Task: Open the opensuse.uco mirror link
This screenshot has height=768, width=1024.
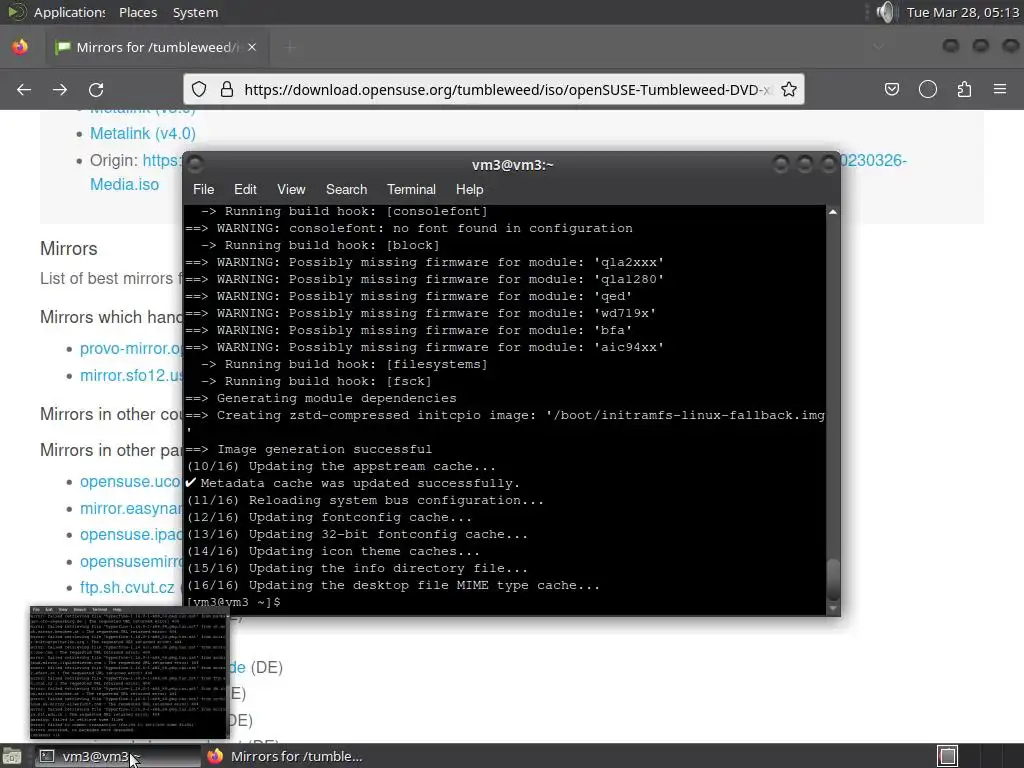Action: tap(131, 481)
